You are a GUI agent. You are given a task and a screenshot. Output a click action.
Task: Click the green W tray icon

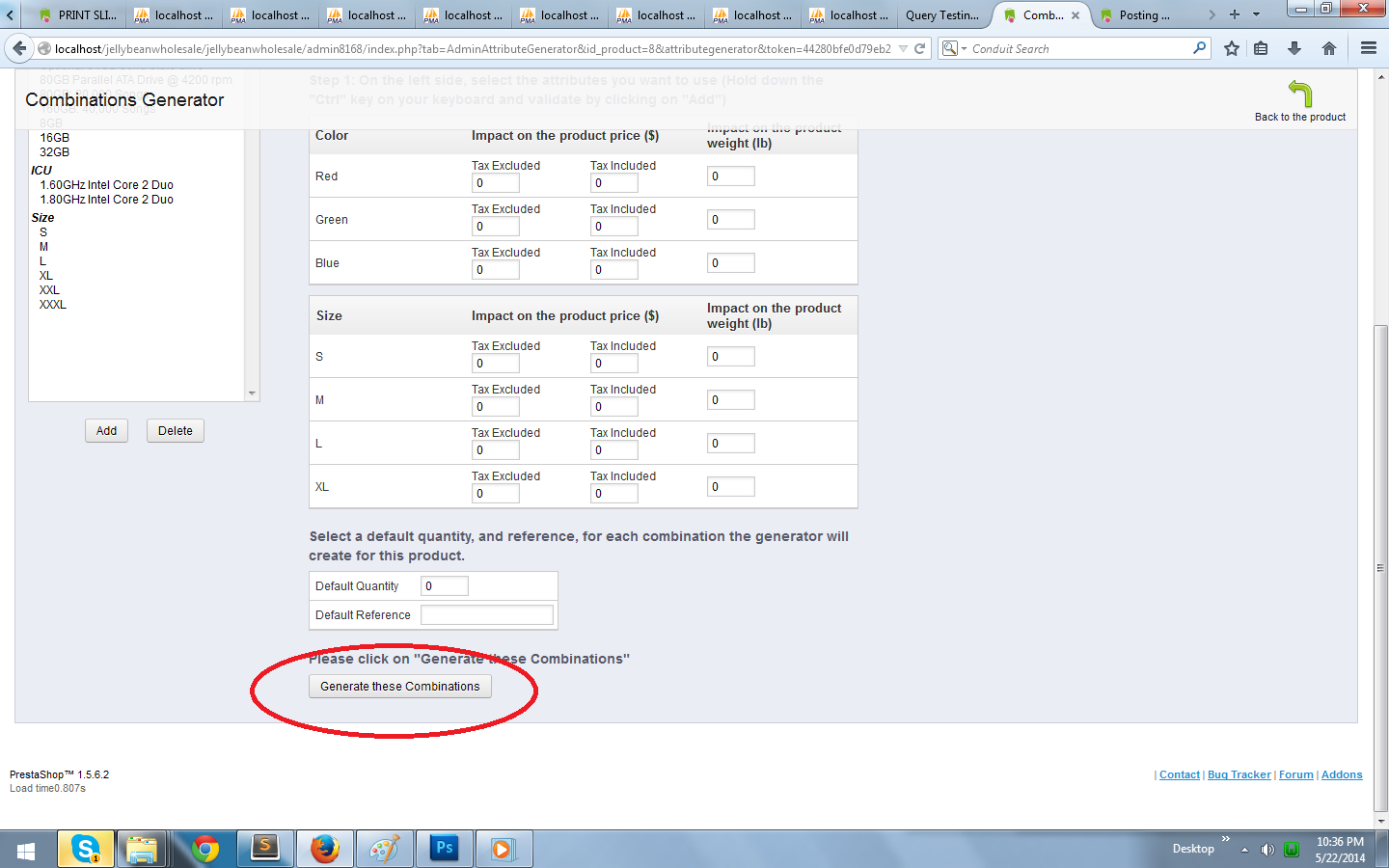[x=1292, y=850]
